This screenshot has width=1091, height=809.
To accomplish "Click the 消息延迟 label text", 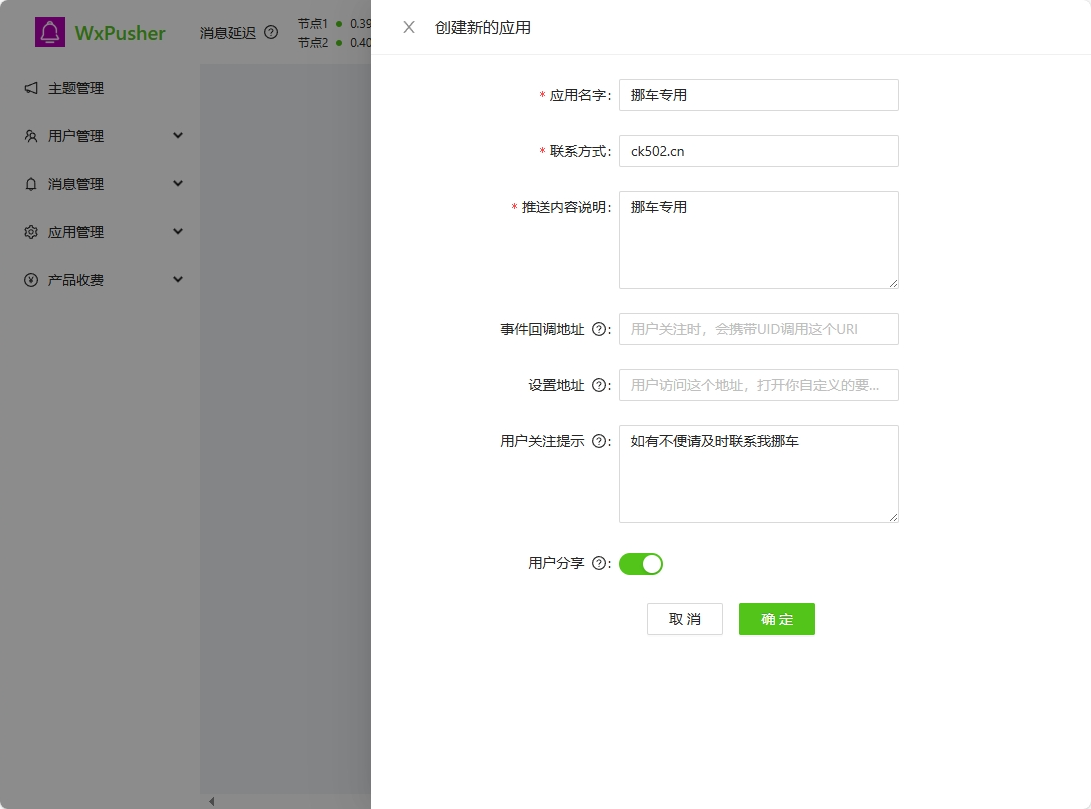I will click(x=228, y=33).
